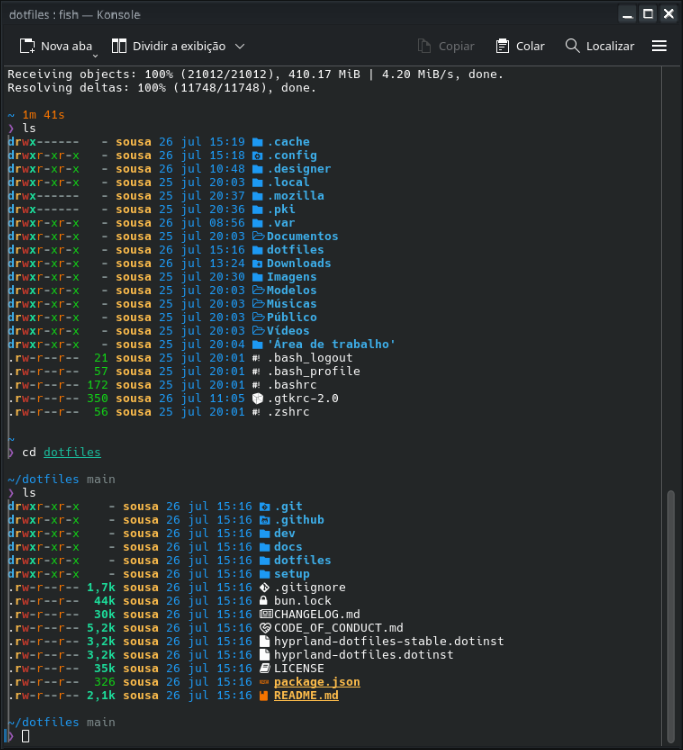Viewport: 683px width, 750px height.
Task: Click the lock icon next to bun.lock
Action: (264, 601)
